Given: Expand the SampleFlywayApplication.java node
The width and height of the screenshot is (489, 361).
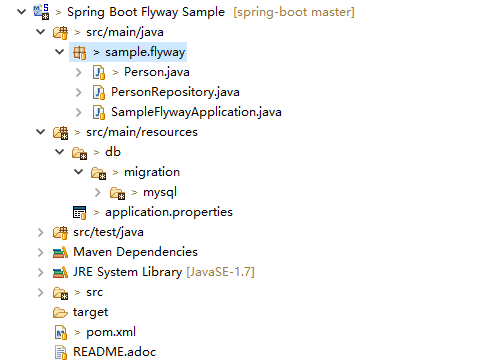Looking at the screenshot, I should tap(79, 112).
